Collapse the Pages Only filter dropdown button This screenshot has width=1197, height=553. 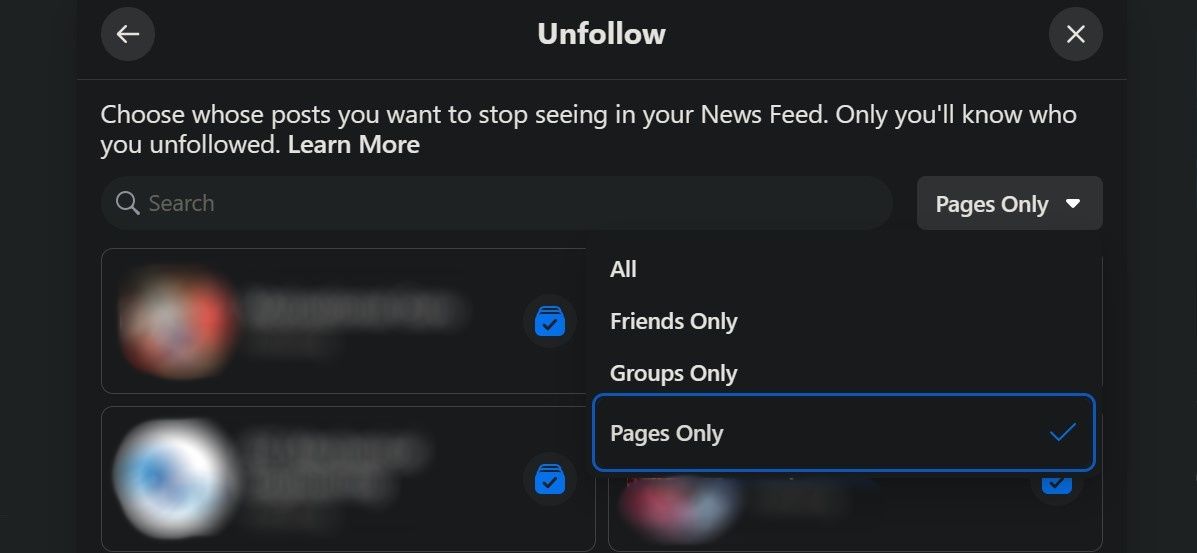[1008, 204]
